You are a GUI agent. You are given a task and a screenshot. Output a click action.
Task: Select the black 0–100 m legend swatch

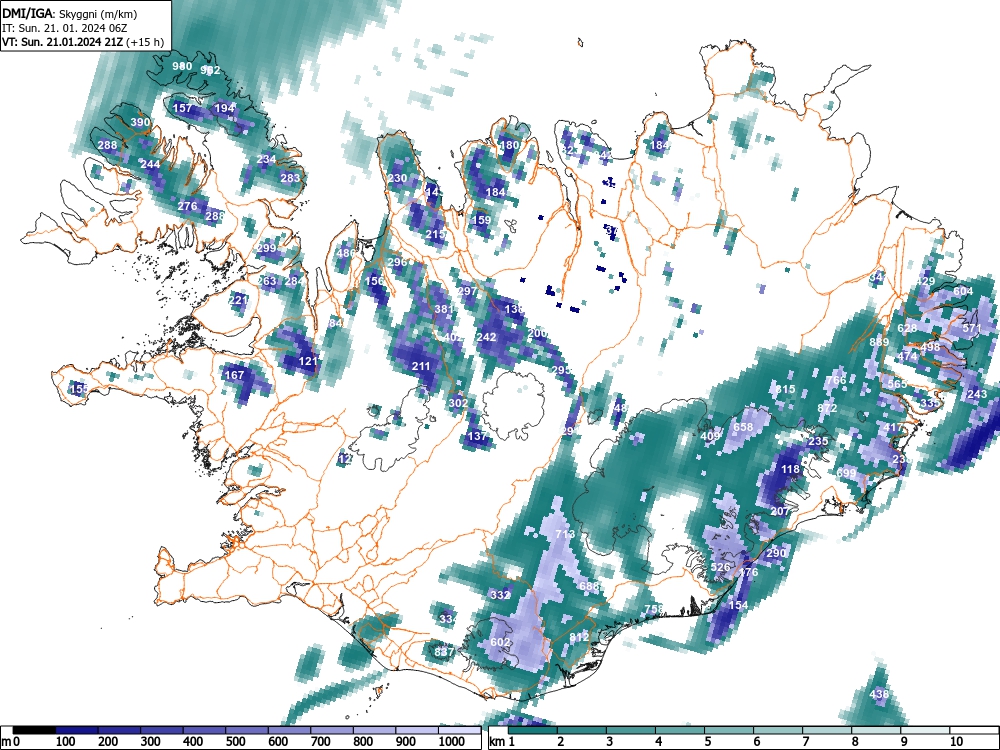[34, 730]
